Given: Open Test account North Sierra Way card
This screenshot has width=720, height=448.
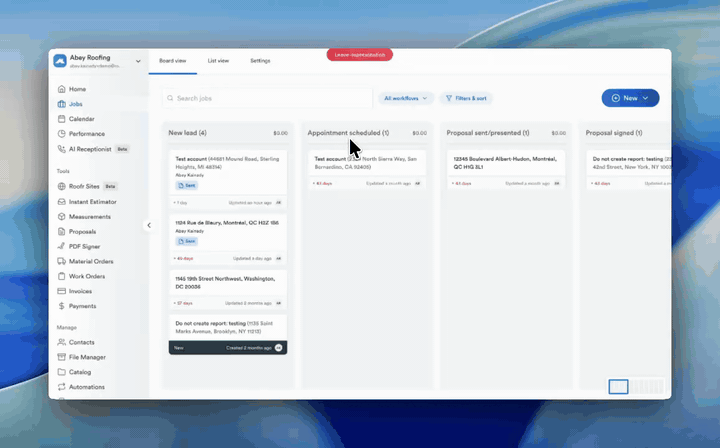Looking at the screenshot, I should pyautogui.click(x=367, y=169).
